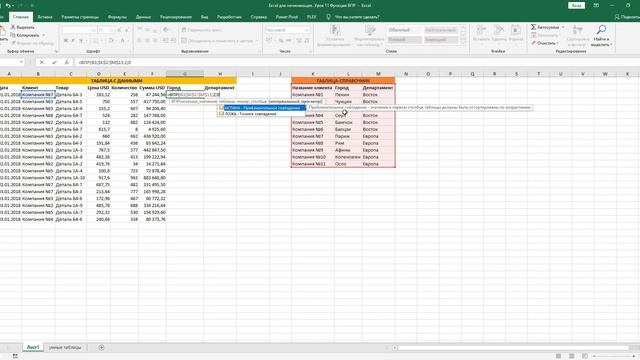Image resolution: width=640 pixels, height=360 pixels.
Task: Click the Share (Поделиться) button
Action: pos(627,17)
